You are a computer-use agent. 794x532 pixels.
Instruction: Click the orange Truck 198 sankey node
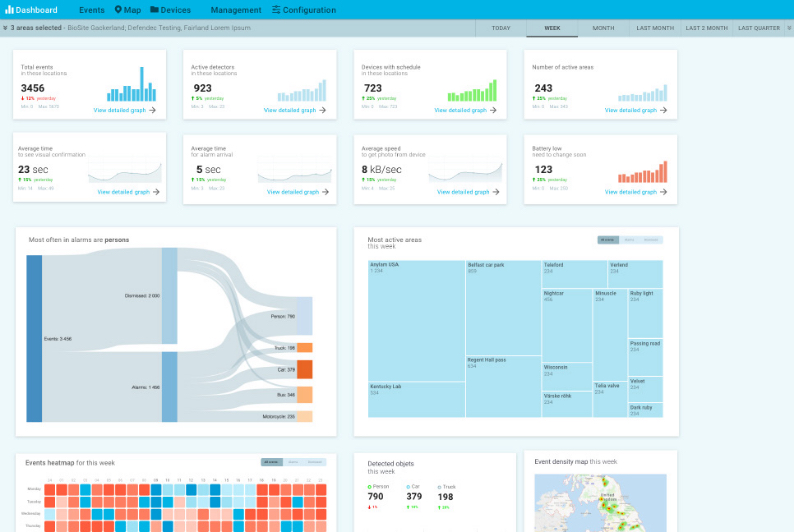click(x=304, y=348)
